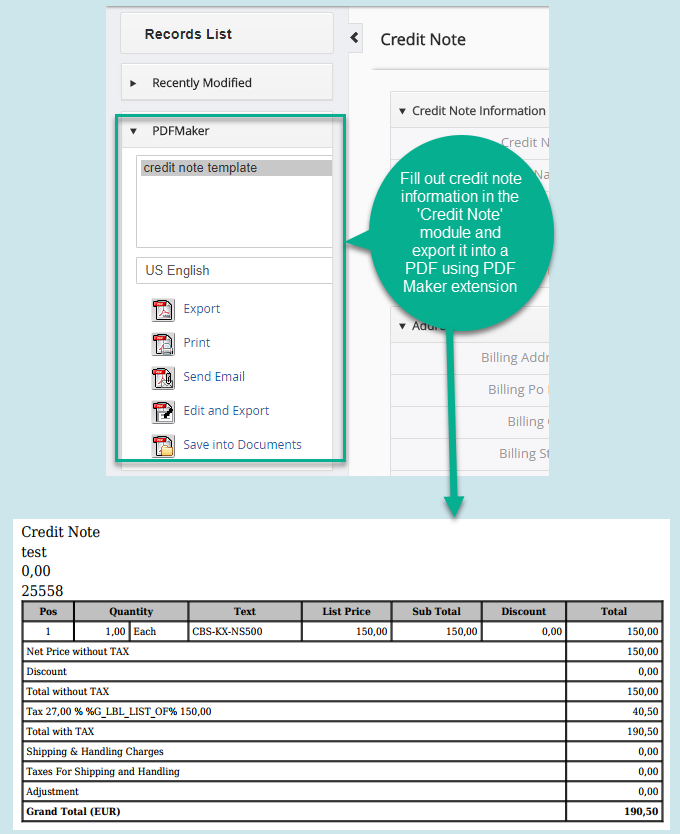Open the US English language dropdown
Image resolution: width=680 pixels, height=834 pixels.
tap(234, 271)
